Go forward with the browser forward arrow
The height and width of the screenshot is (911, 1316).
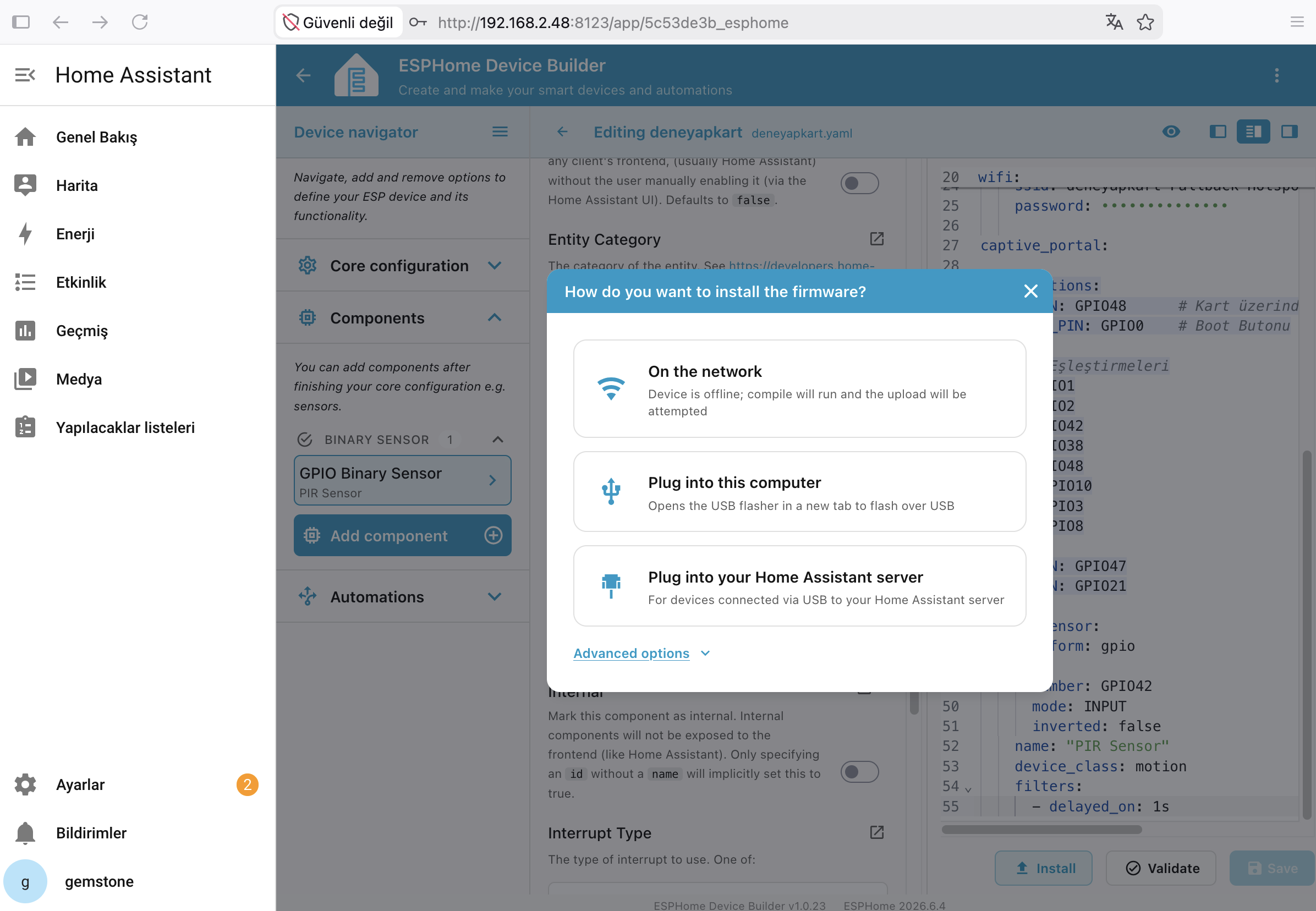pos(100,22)
